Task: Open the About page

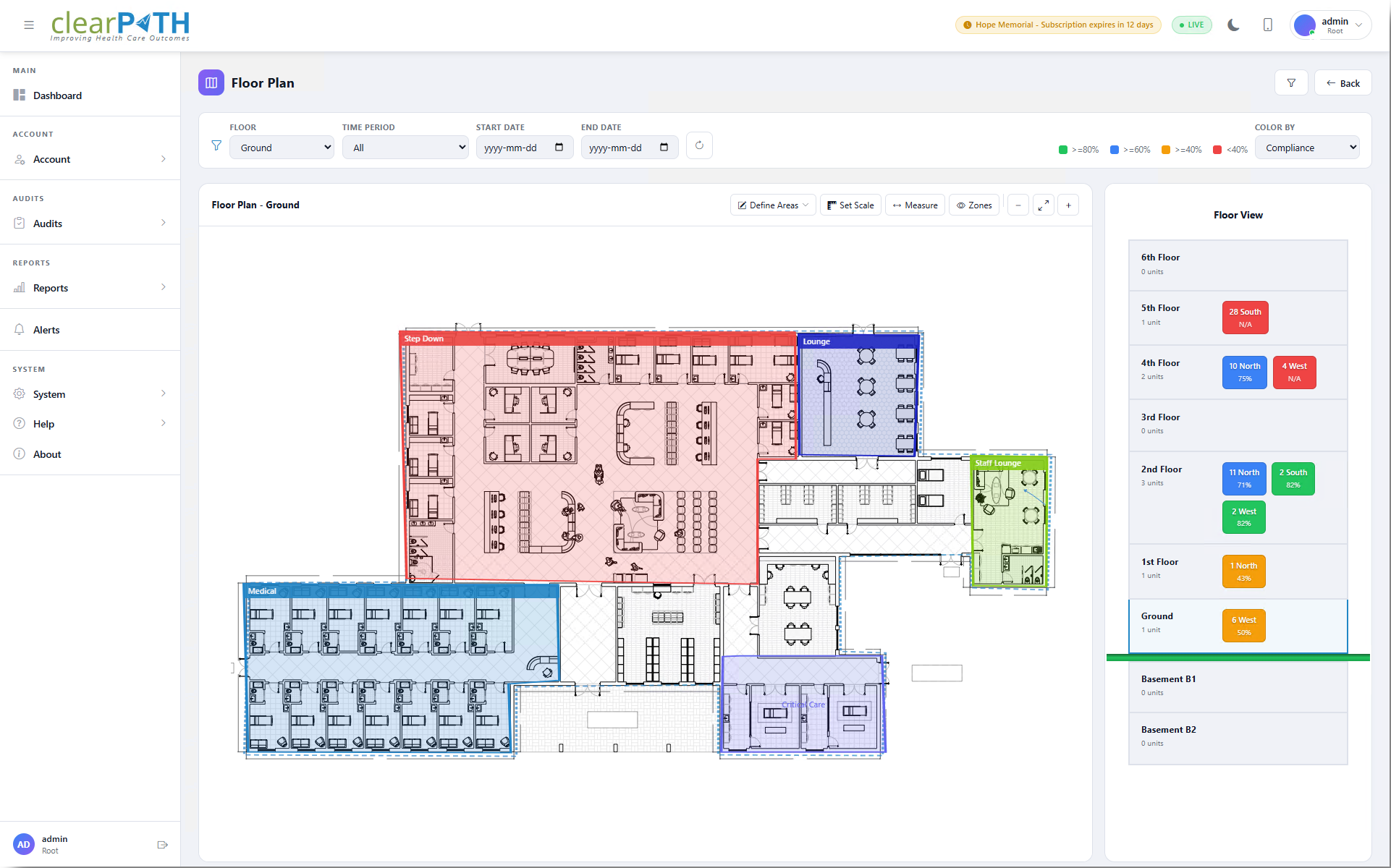Action: pyautogui.click(x=46, y=454)
